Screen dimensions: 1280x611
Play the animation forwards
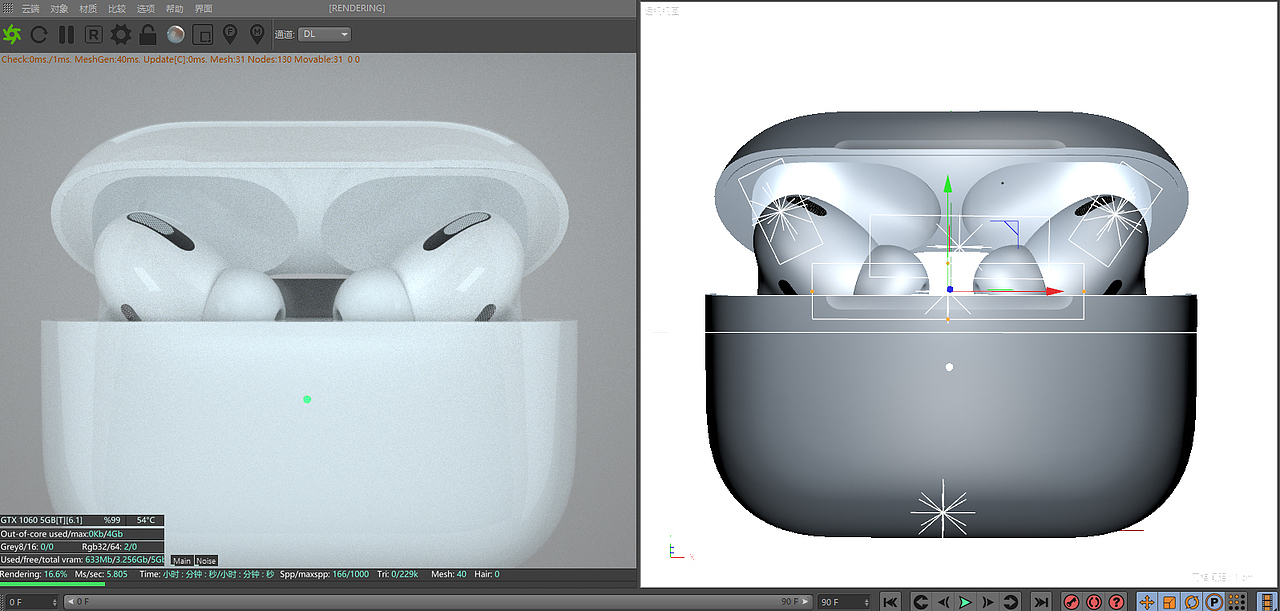click(965, 602)
